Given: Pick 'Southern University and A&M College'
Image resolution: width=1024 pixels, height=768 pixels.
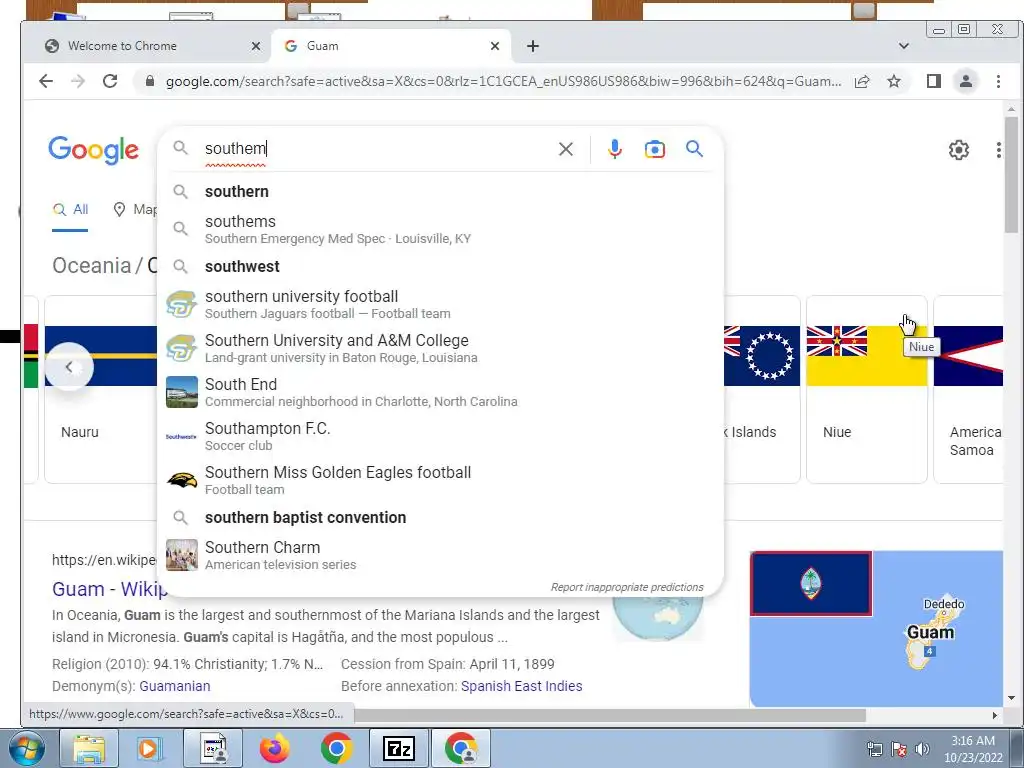Looking at the screenshot, I should coord(441,348).
